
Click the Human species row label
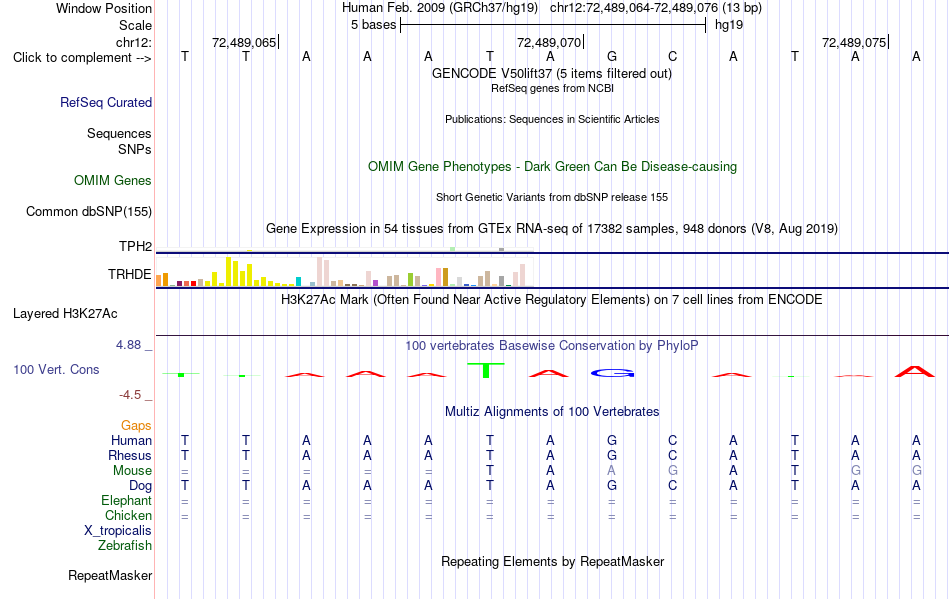(x=131, y=440)
